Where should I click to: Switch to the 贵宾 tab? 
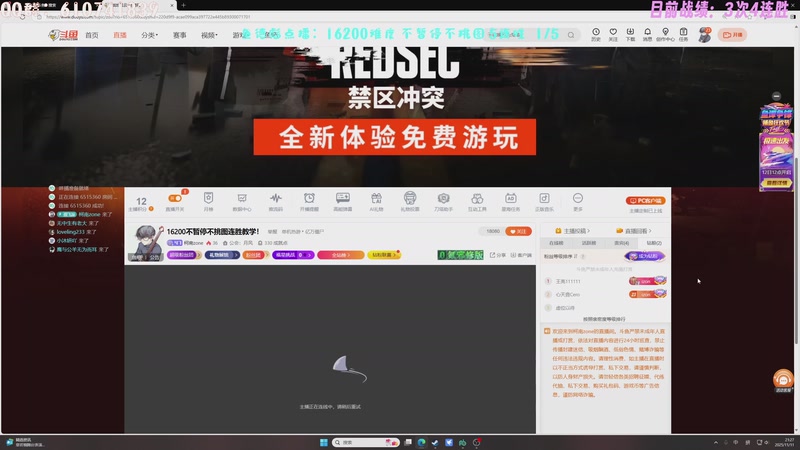621,243
